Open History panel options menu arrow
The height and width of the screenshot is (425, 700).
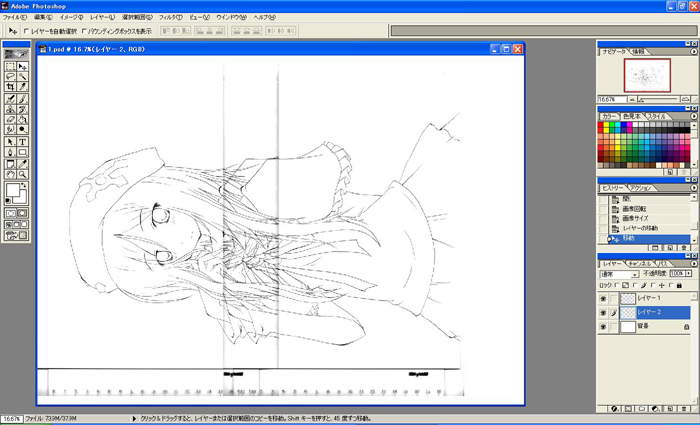pyautogui.click(x=694, y=188)
